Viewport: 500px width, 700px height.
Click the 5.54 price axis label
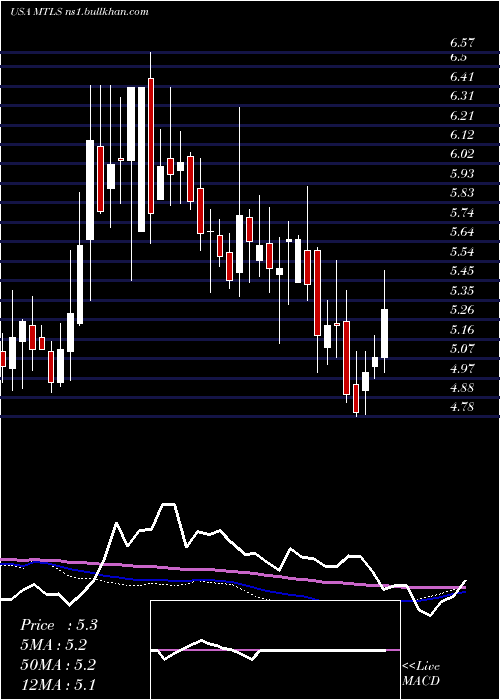(x=462, y=252)
